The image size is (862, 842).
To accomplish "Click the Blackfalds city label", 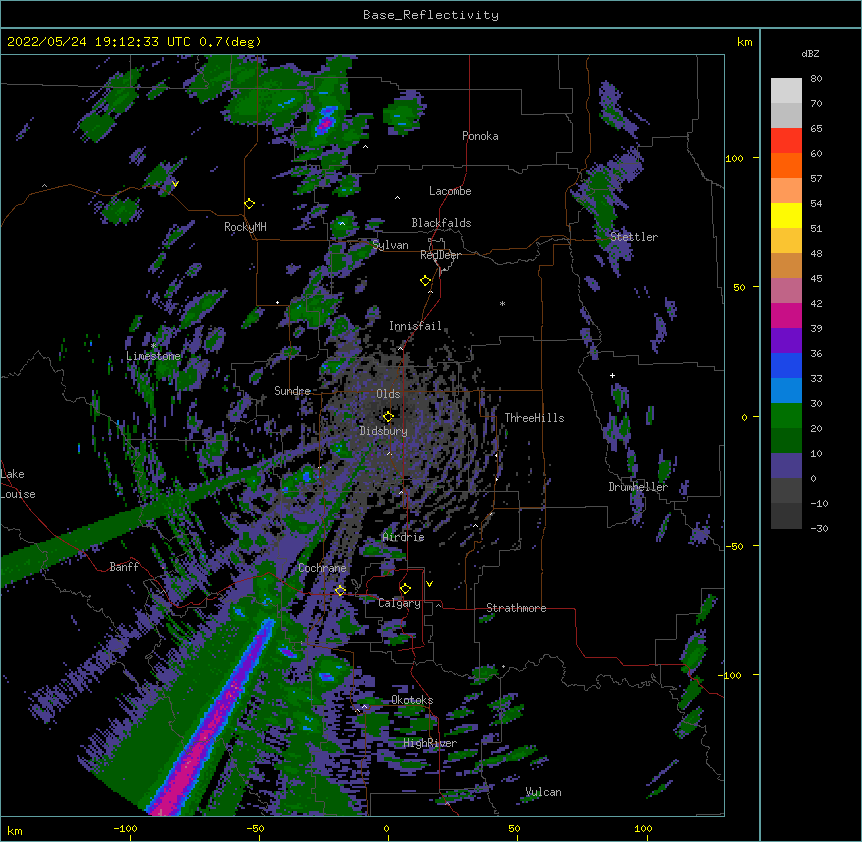I will [x=441, y=223].
